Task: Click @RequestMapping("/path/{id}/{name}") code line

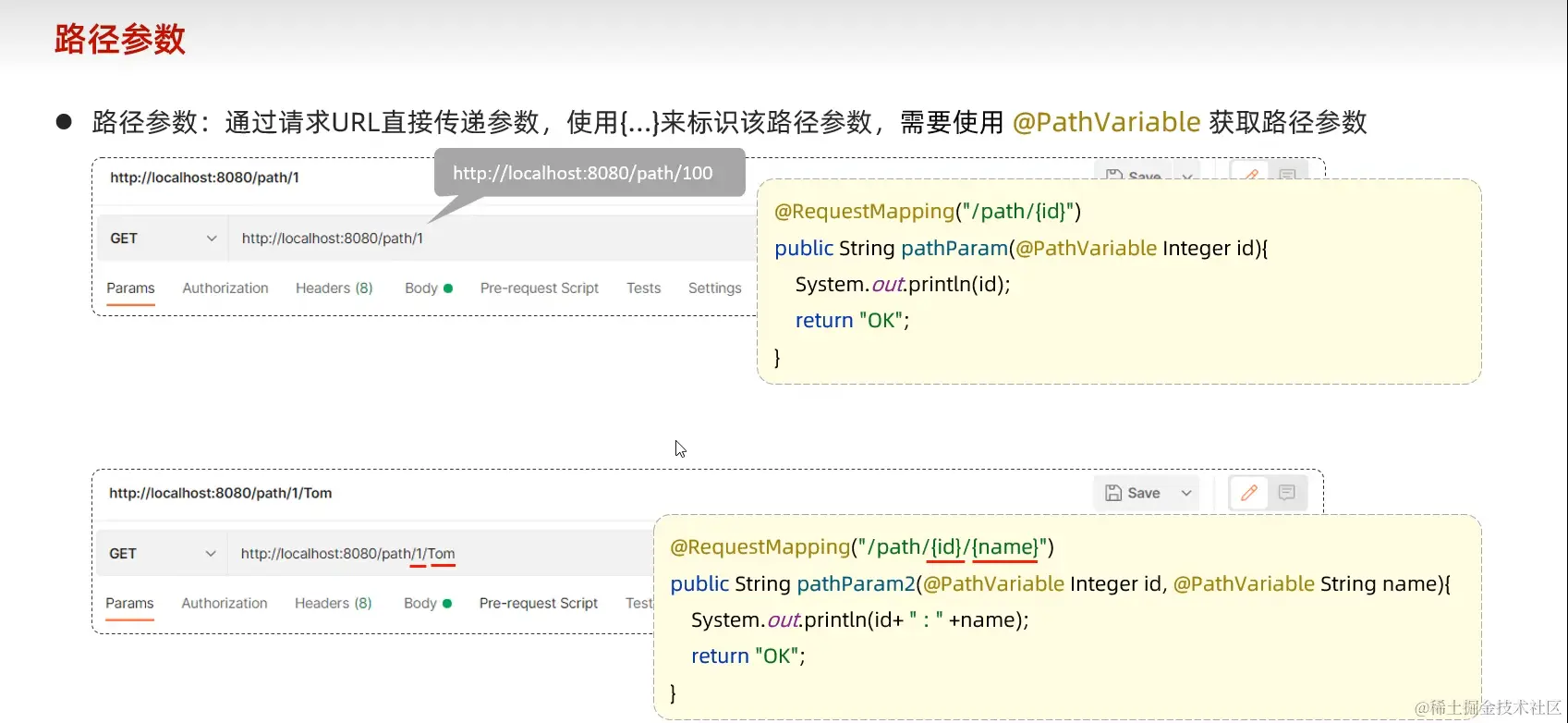Action: click(x=862, y=547)
